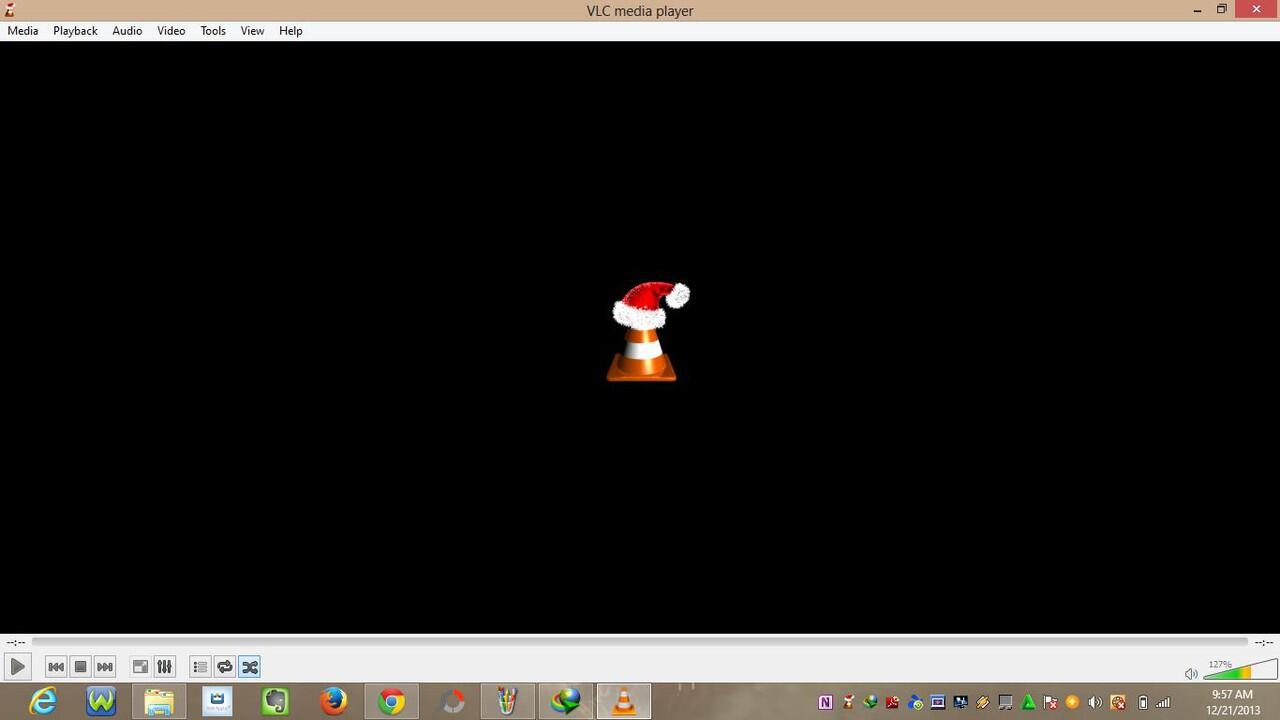
Task: Open the Help menu
Action: pos(291,31)
